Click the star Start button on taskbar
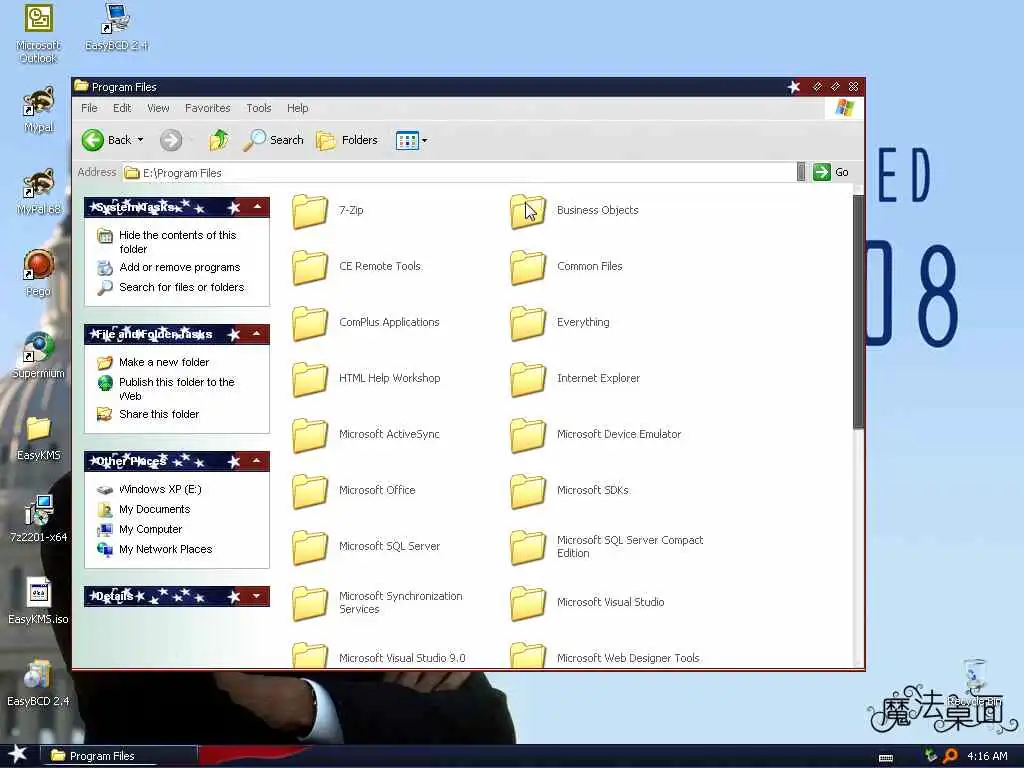 click(18, 755)
